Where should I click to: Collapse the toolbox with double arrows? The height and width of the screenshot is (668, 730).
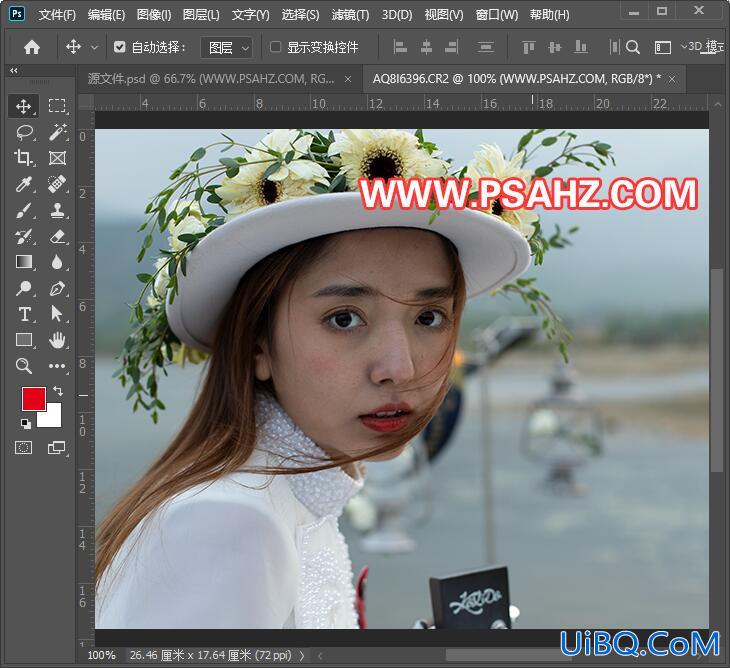pyautogui.click(x=14, y=71)
